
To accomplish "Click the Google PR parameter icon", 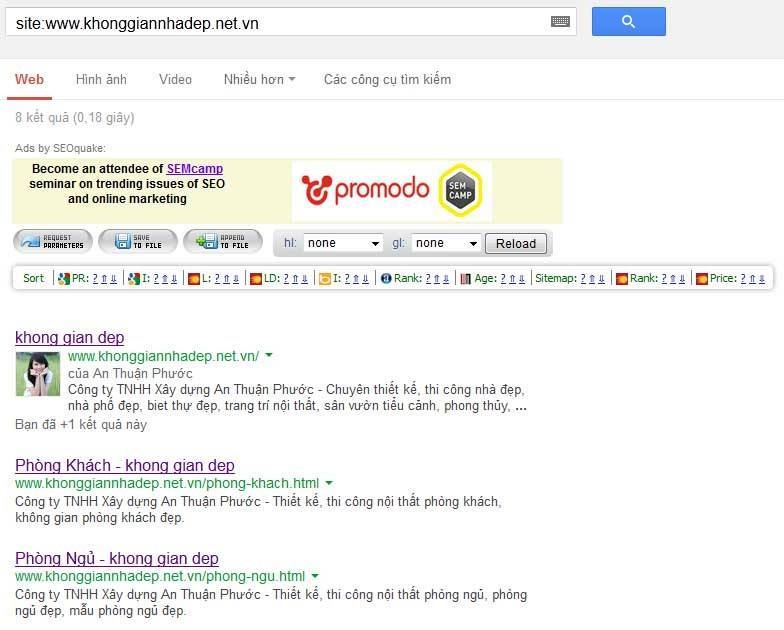I will point(64,278).
